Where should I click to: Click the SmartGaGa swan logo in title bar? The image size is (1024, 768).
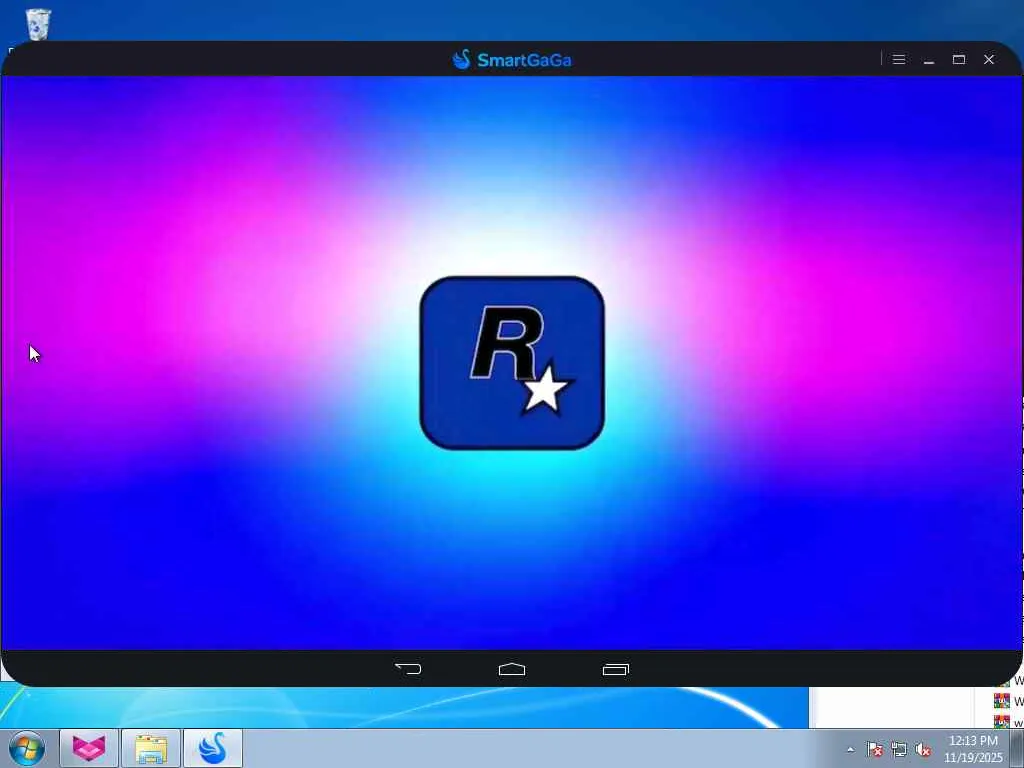point(461,59)
